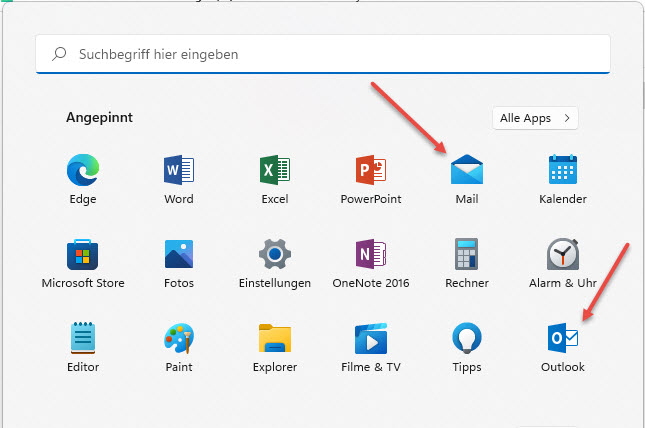Click the Suchbegriff hier eingeben search field
The height and width of the screenshot is (428, 645).
point(322,54)
